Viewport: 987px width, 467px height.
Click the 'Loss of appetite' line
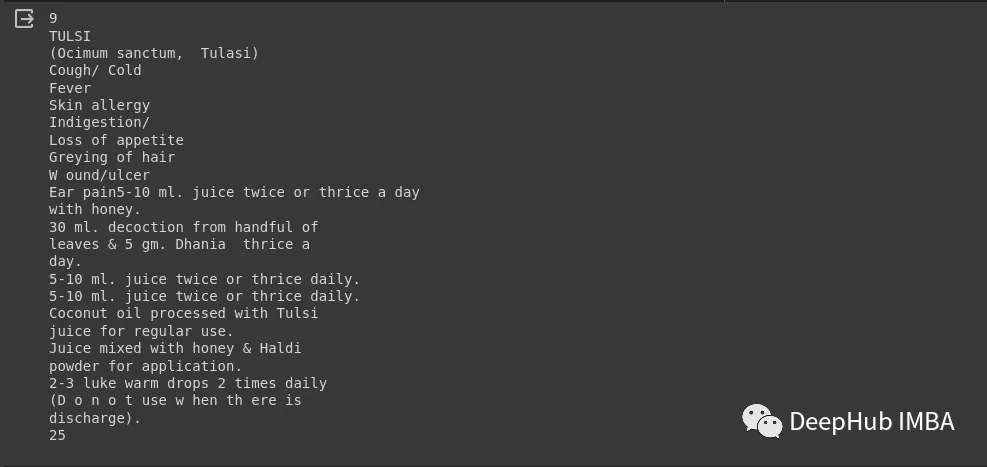(116, 140)
